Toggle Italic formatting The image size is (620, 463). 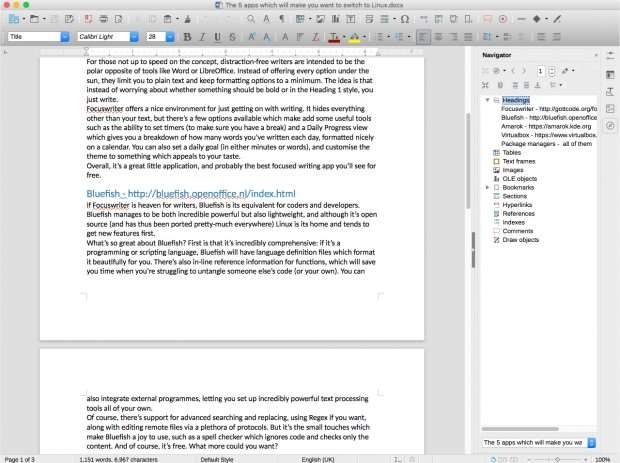(x=202, y=37)
